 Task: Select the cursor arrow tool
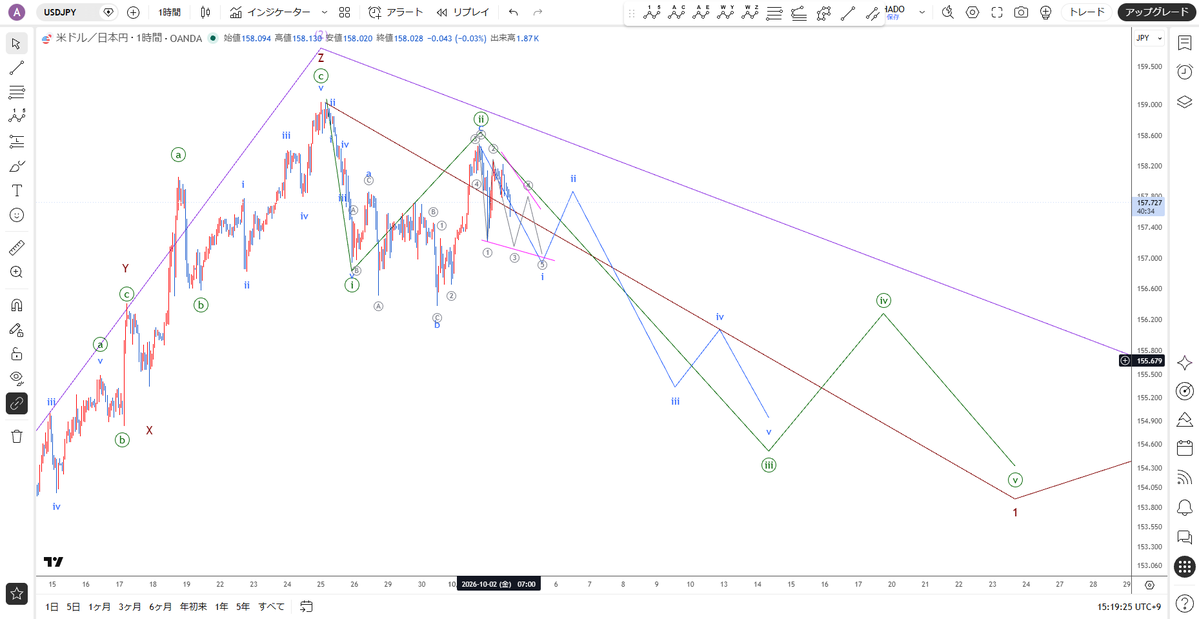pyautogui.click(x=17, y=42)
